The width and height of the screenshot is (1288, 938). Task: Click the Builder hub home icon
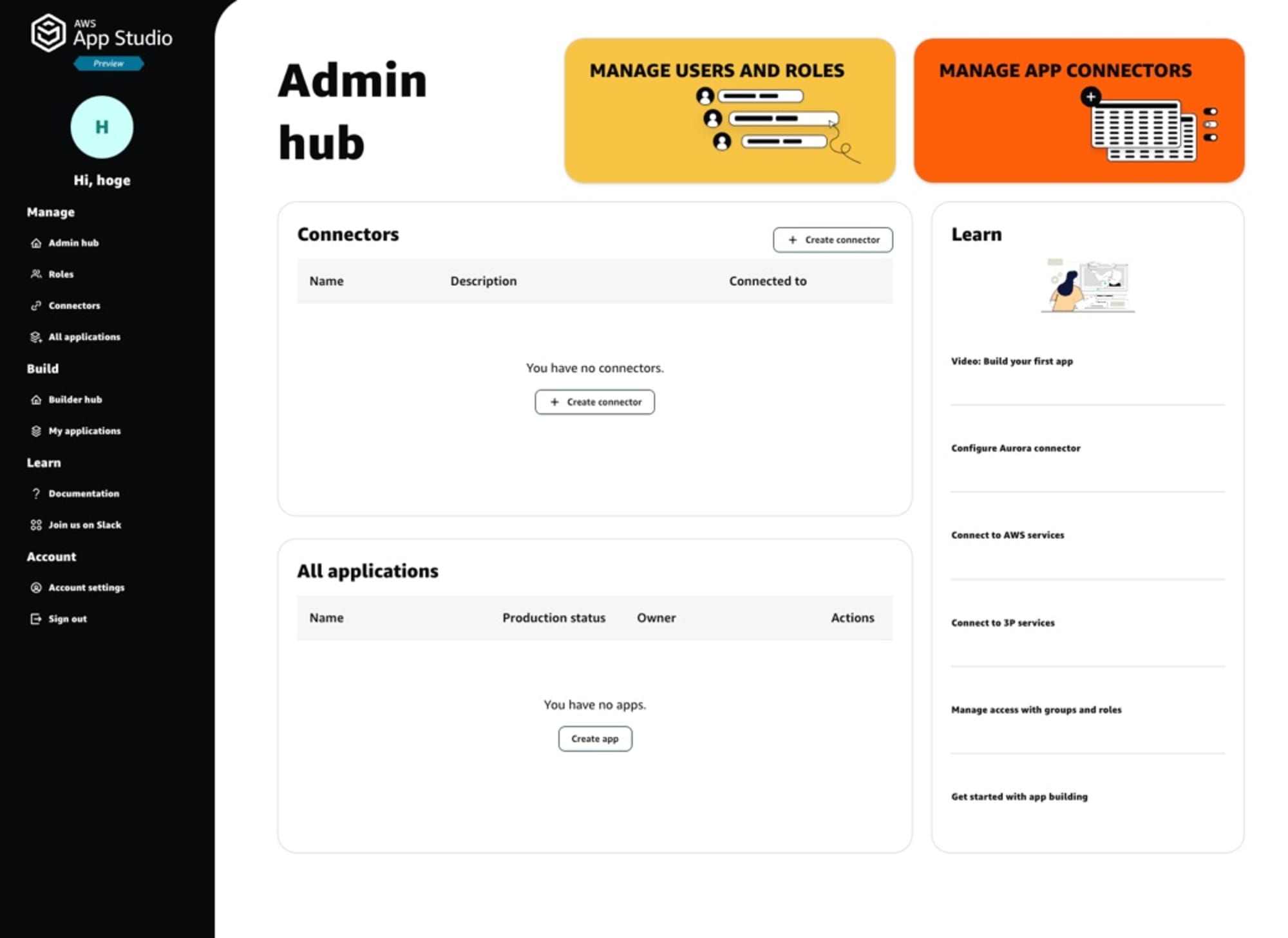tap(36, 399)
